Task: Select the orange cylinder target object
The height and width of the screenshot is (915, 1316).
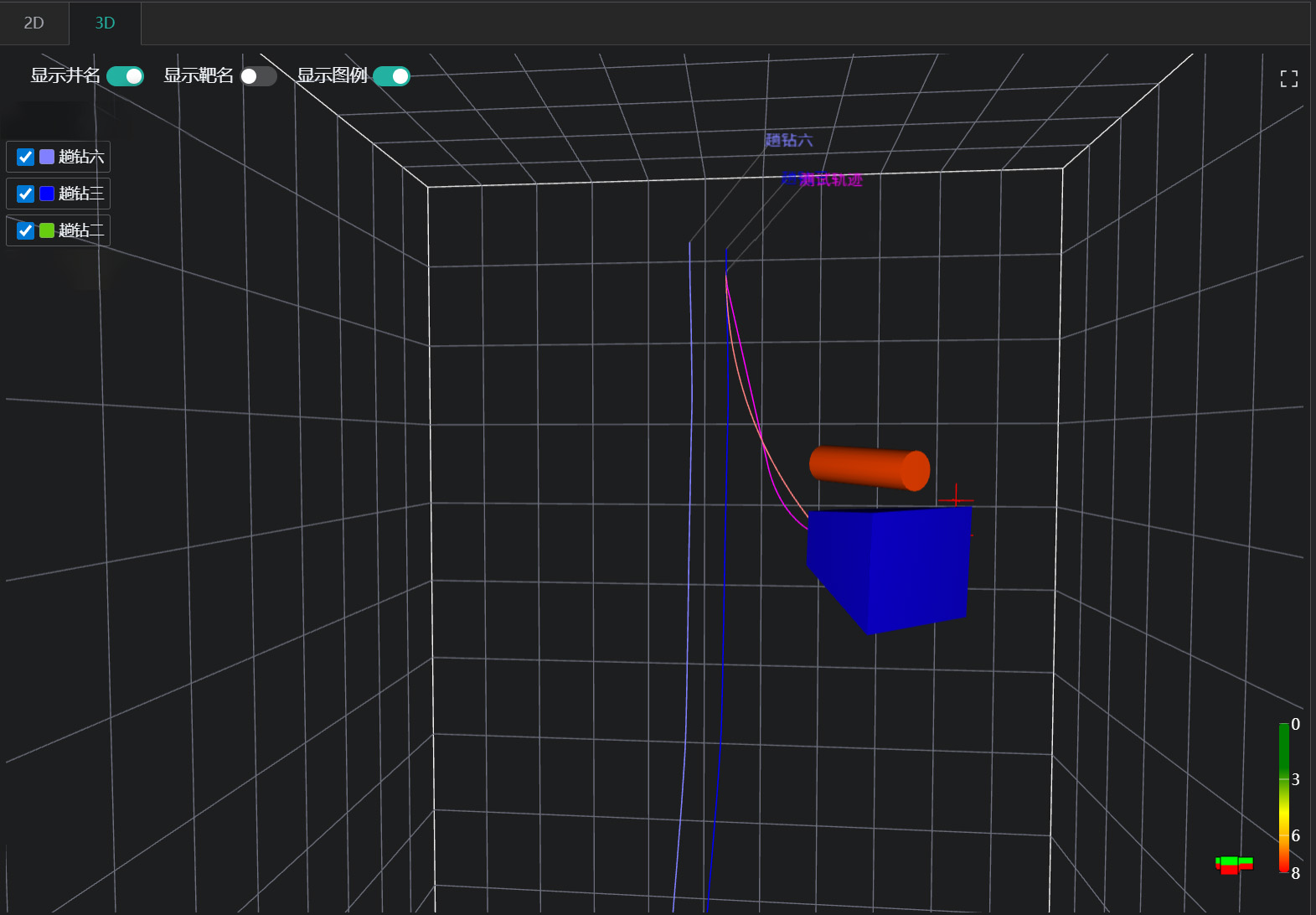Action: [x=869, y=468]
